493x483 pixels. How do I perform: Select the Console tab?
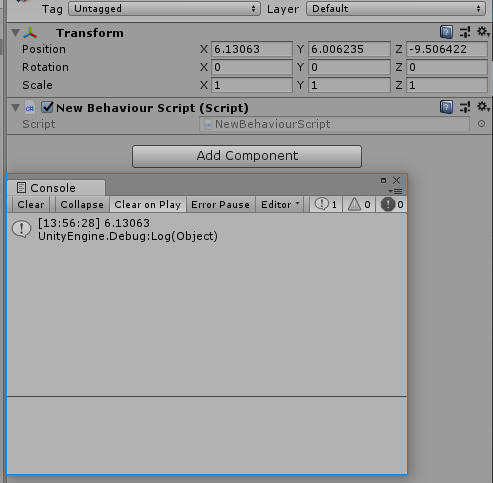56,188
